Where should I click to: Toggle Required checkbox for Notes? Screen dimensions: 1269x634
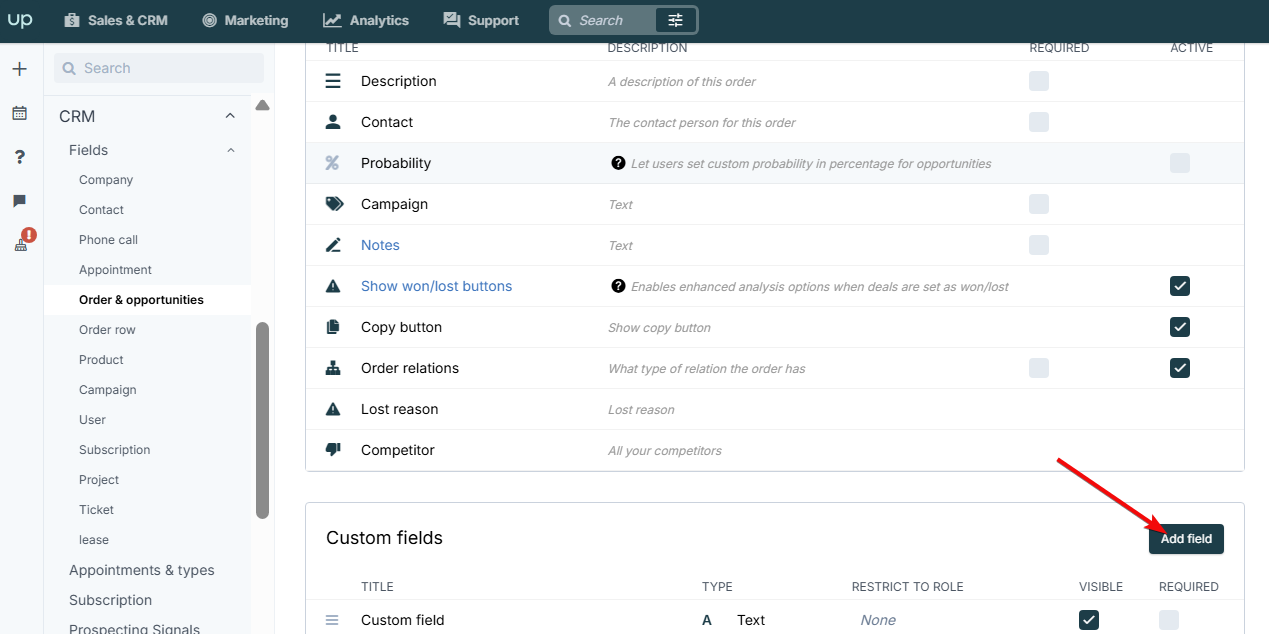coord(1039,245)
